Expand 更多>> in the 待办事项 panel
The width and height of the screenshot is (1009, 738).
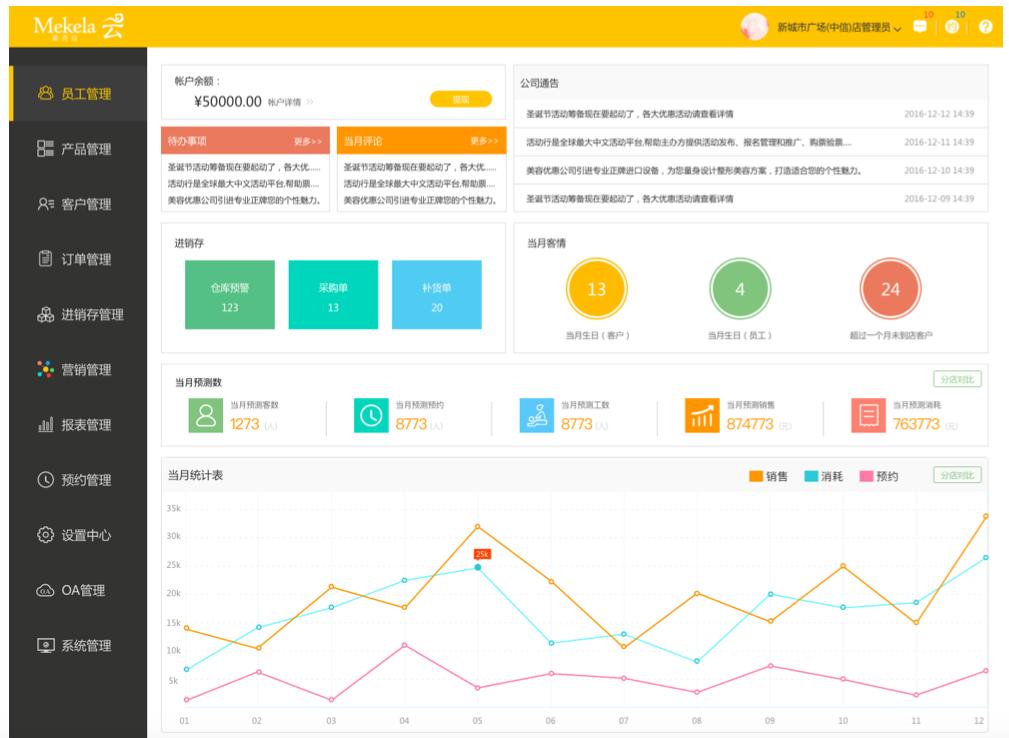click(x=307, y=141)
